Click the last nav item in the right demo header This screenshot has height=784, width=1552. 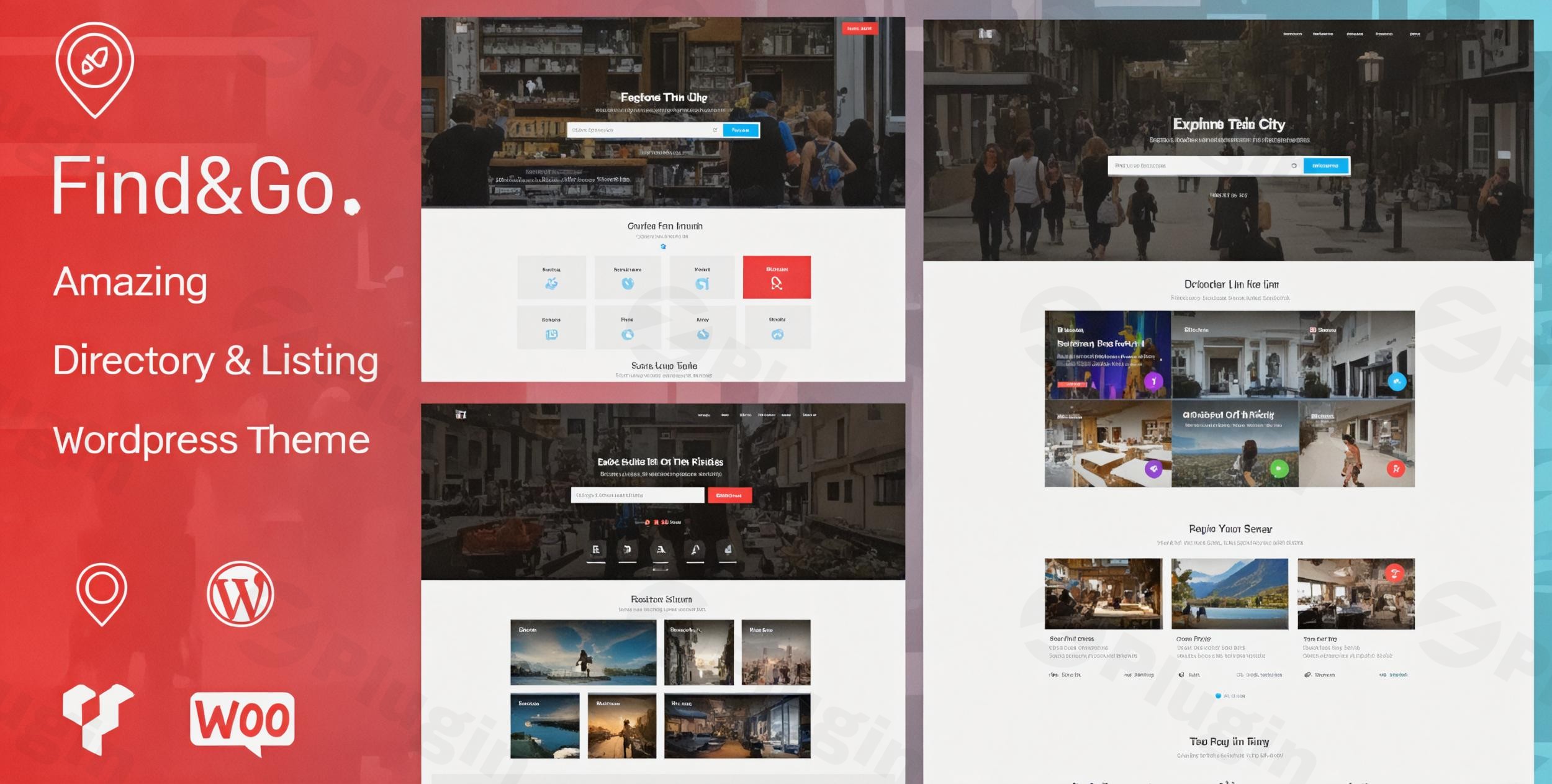click(x=1415, y=34)
